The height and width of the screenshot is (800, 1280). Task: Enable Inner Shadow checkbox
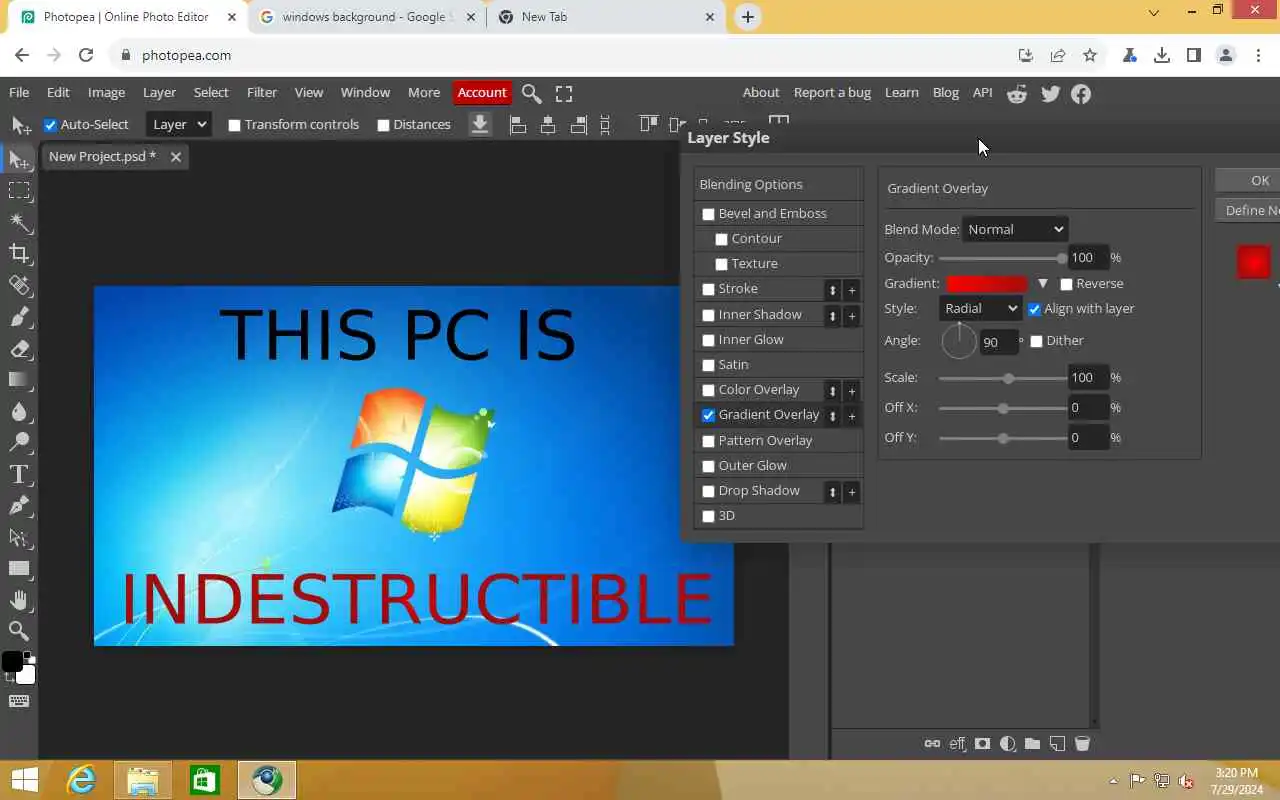click(x=708, y=315)
